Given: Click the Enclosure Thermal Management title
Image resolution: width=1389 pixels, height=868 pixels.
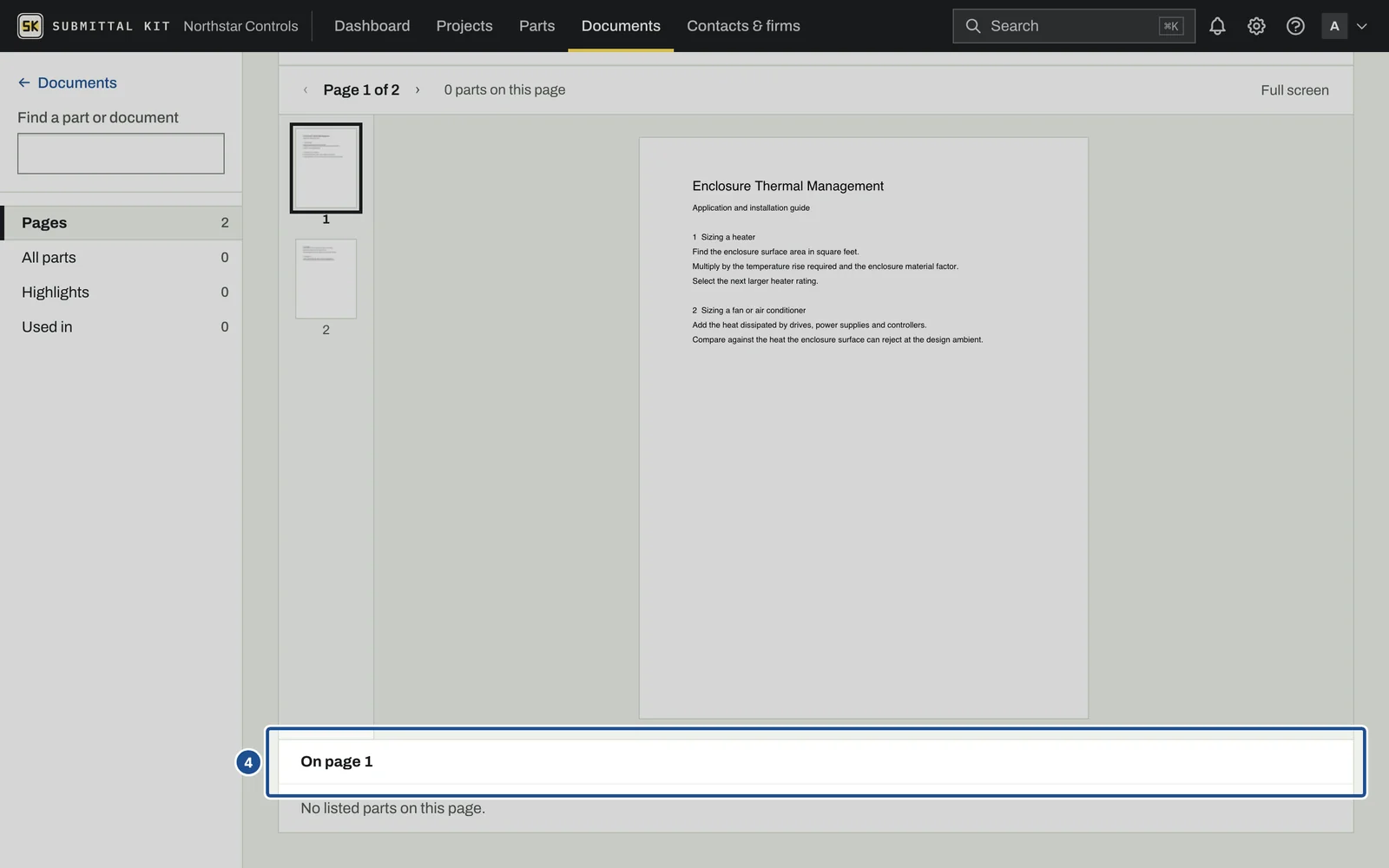Looking at the screenshot, I should pyautogui.click(x=787, y=186).
